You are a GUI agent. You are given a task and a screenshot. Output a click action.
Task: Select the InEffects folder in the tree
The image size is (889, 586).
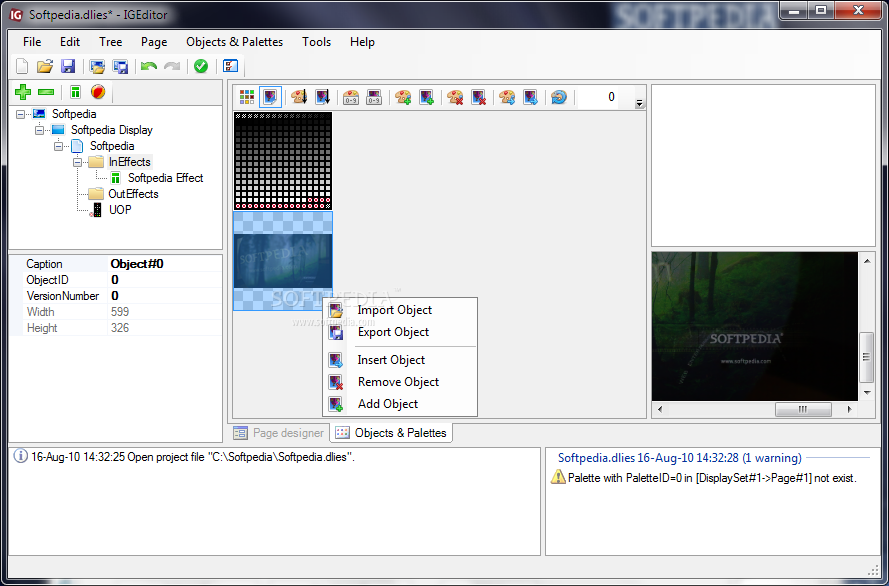click(x=130, y=162)
